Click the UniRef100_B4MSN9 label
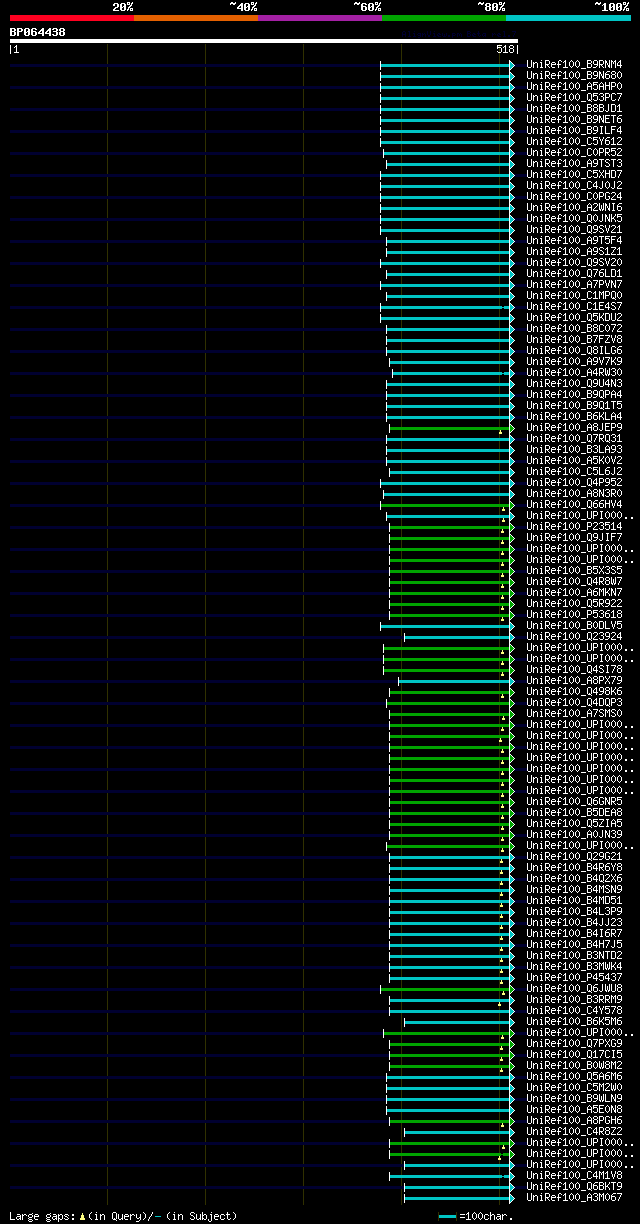This screenshot has width=640, height=1224. (x=574, y=889)
